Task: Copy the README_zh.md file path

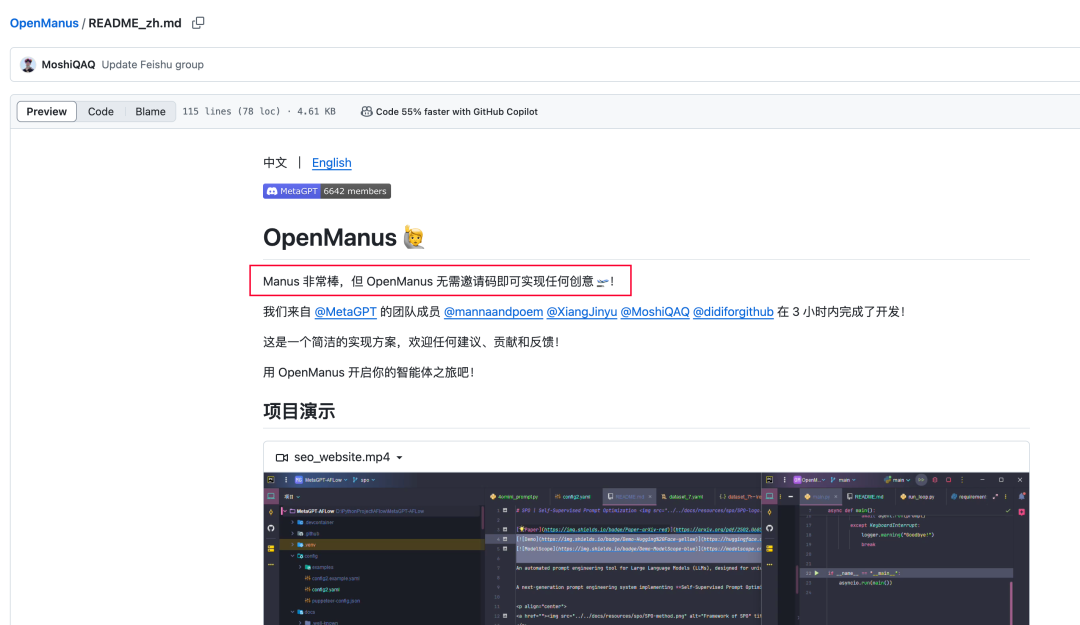Action: click(198, 23)
